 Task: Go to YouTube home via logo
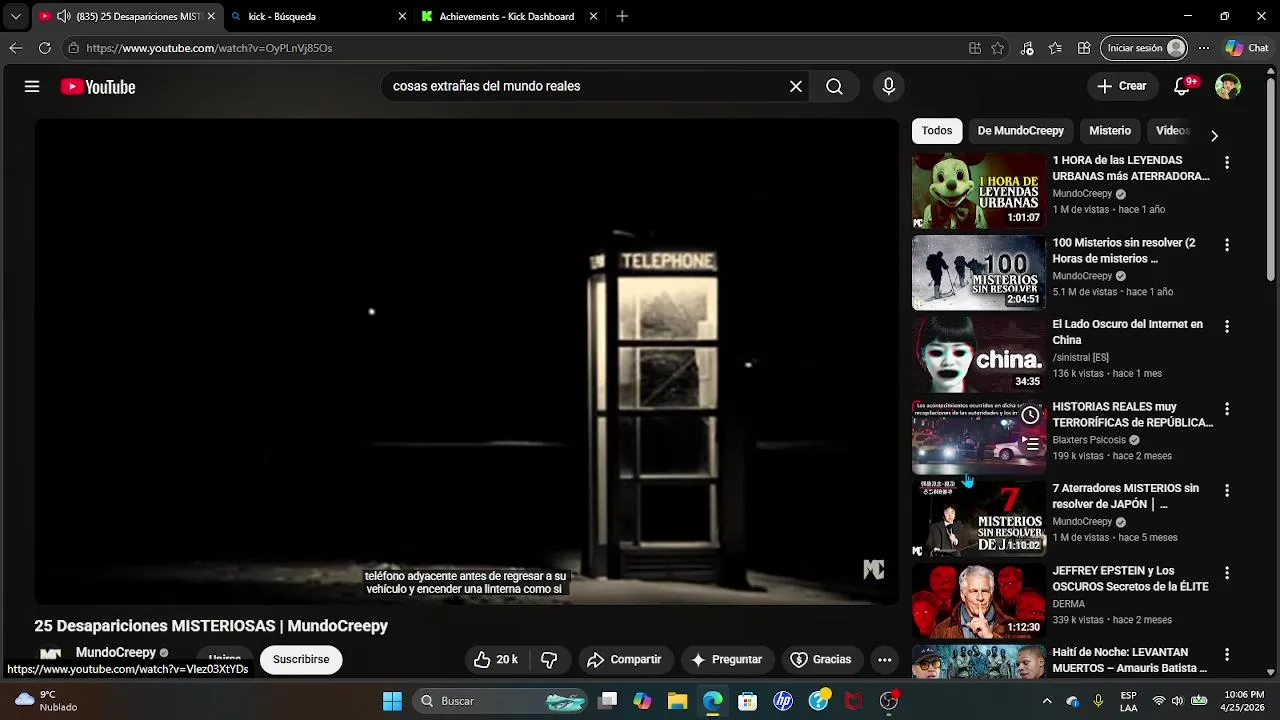[x=98, y=87]
